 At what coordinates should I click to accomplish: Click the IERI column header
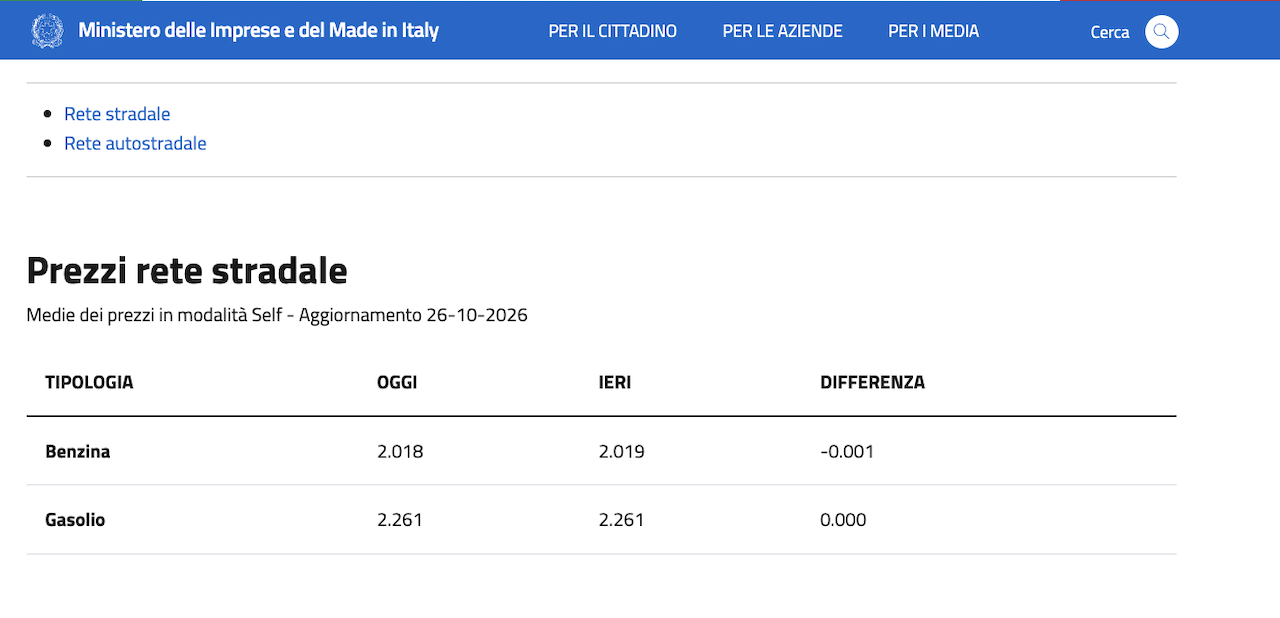click(x=615, y=382)
